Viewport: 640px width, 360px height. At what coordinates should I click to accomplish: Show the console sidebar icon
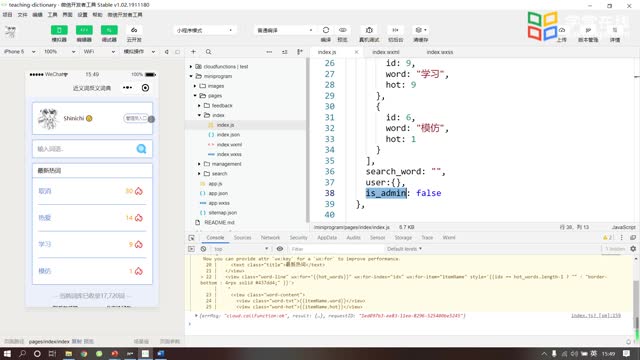[x=191, y=249]
